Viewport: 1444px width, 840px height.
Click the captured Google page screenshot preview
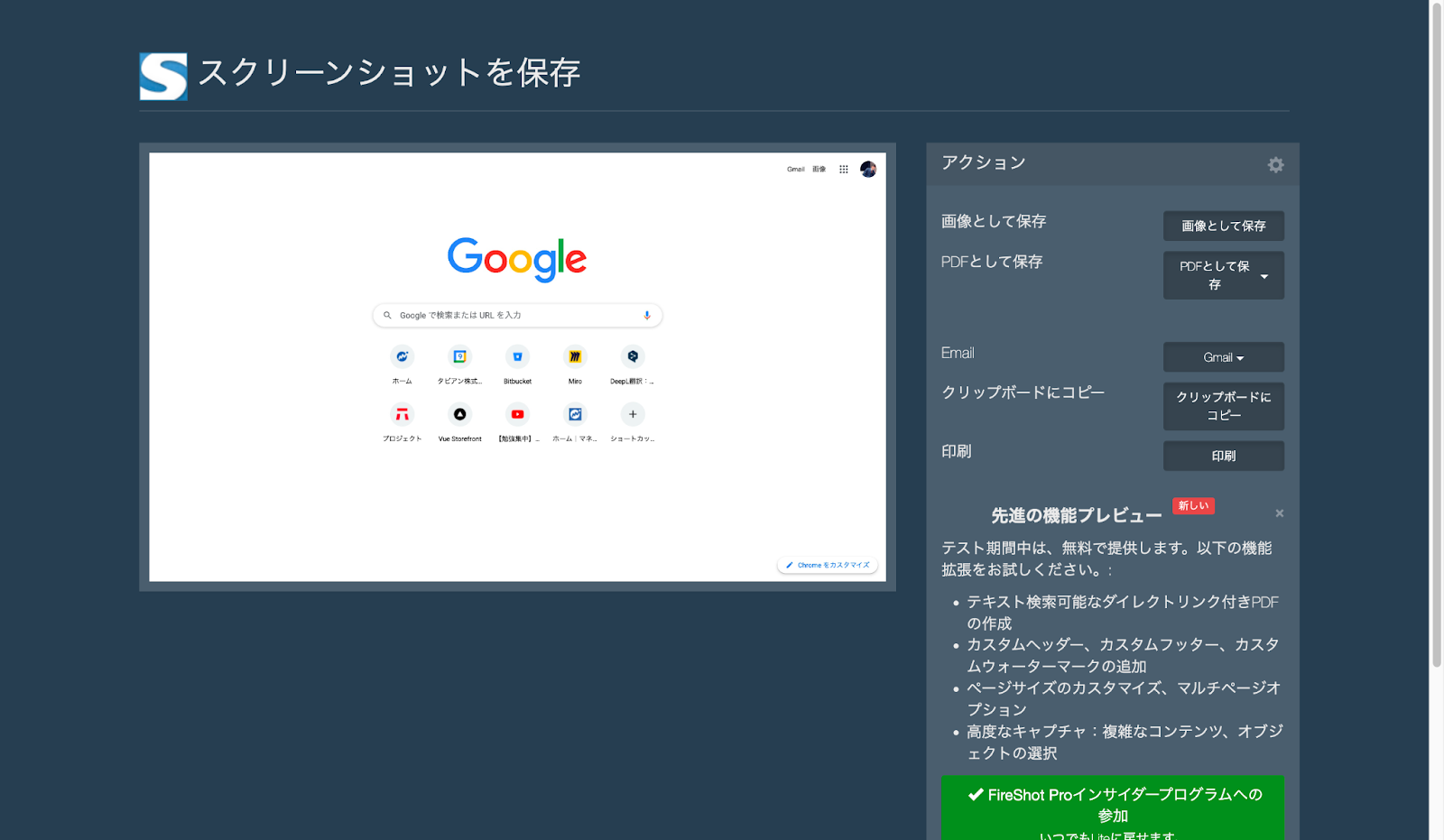[517, 366]
